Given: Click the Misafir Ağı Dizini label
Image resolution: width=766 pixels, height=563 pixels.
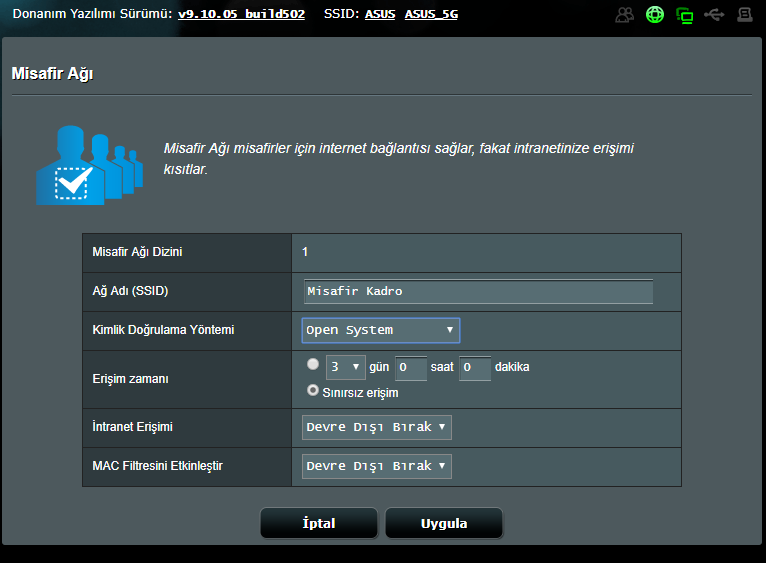Looking at the screenshot, I should coord(137,252).
